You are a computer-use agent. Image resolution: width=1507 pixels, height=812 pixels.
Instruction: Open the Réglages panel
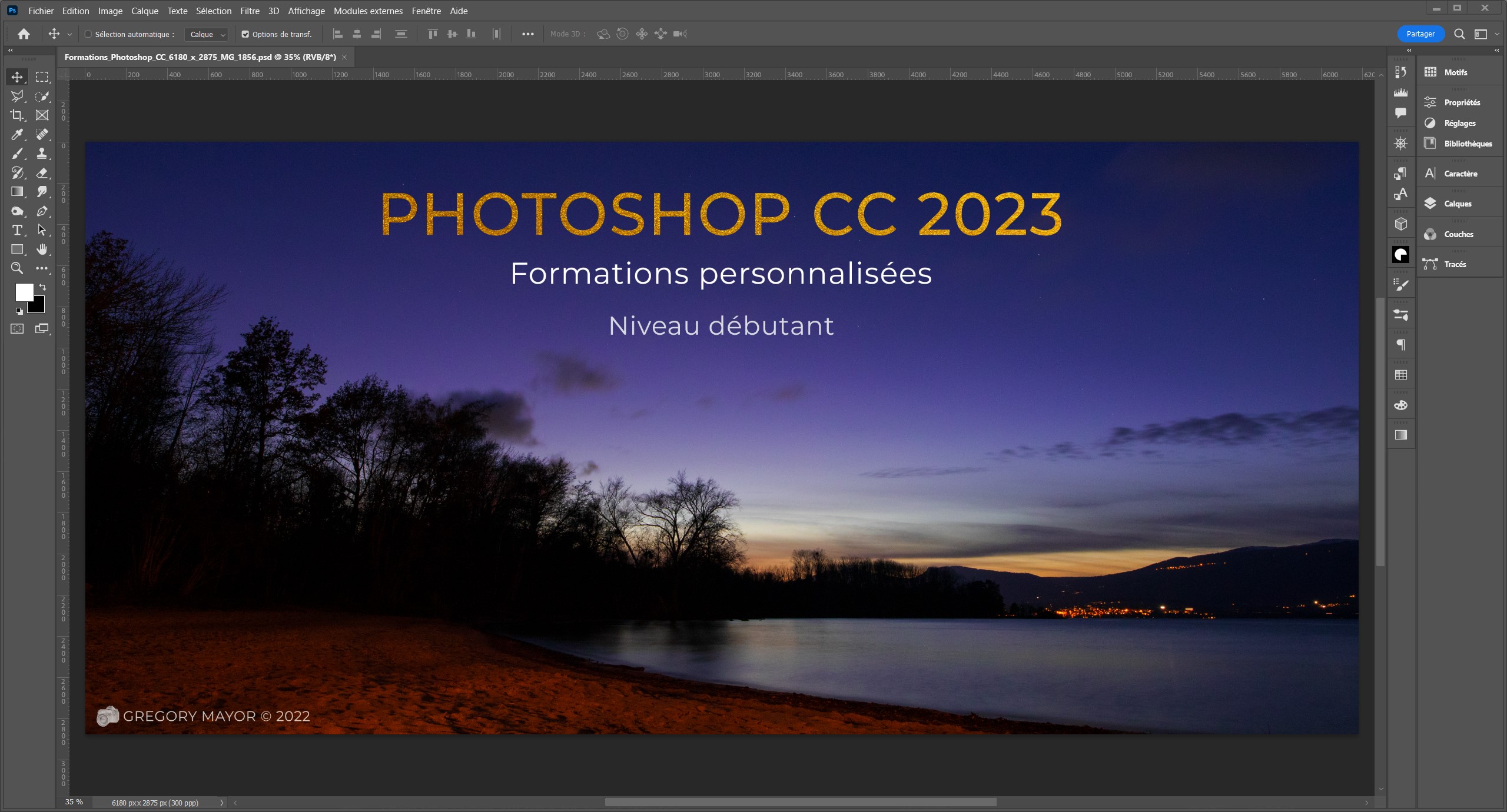1459,123
